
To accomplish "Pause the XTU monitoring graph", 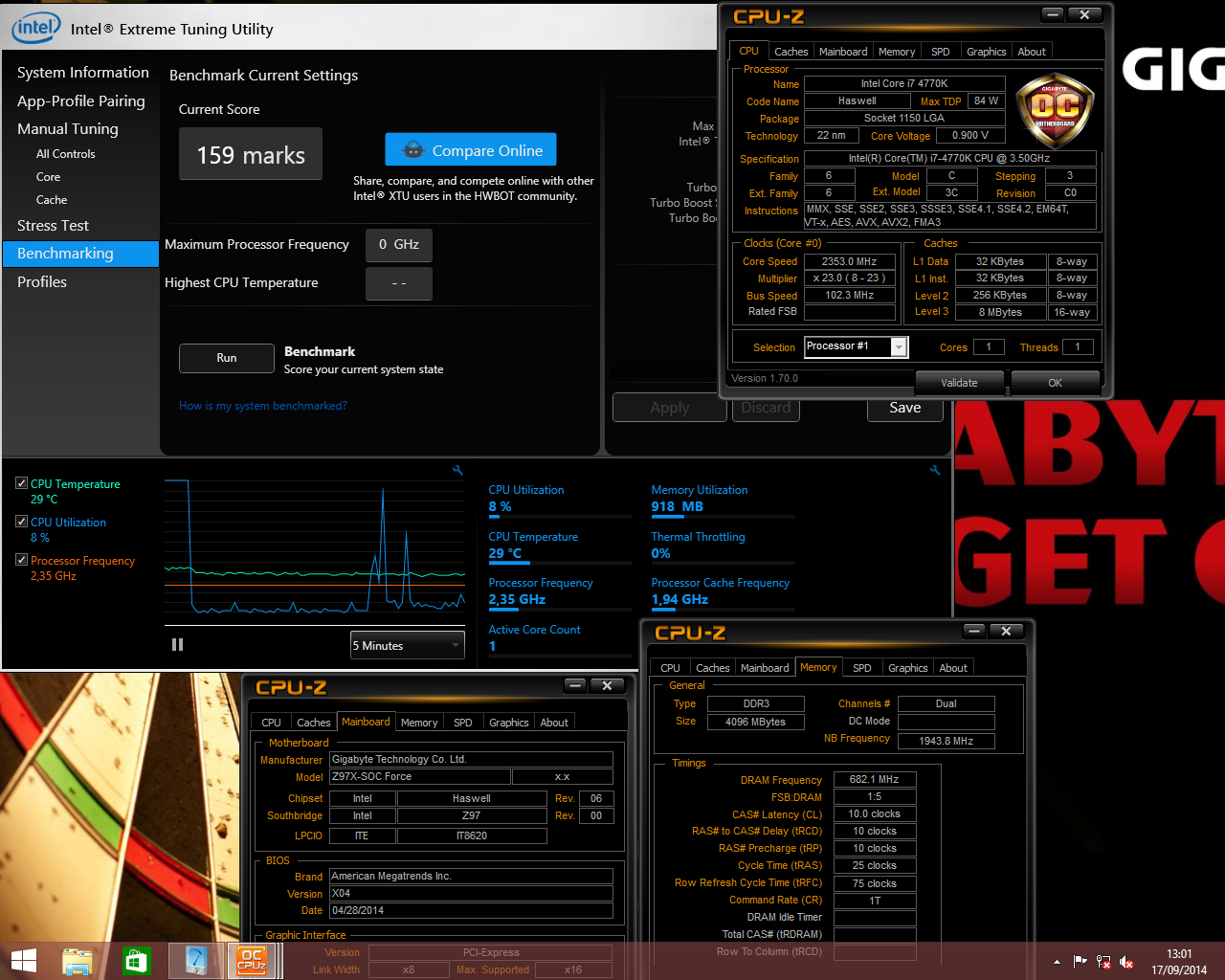I will coord(177,645).
